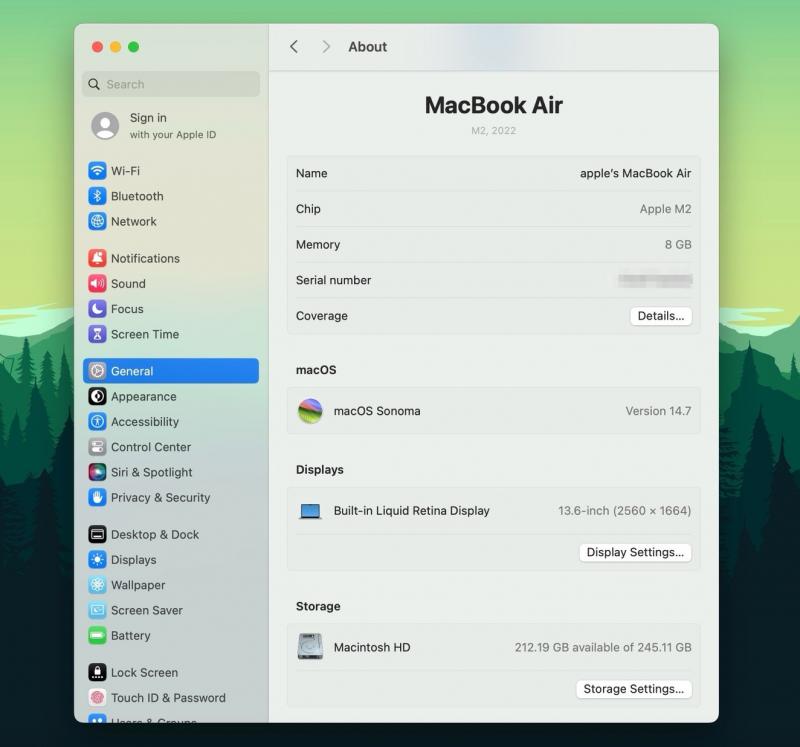Viewport: 800px width, 747px height.
Task: Click the Siri & Spotlight icon
Action: click(97, 472)
